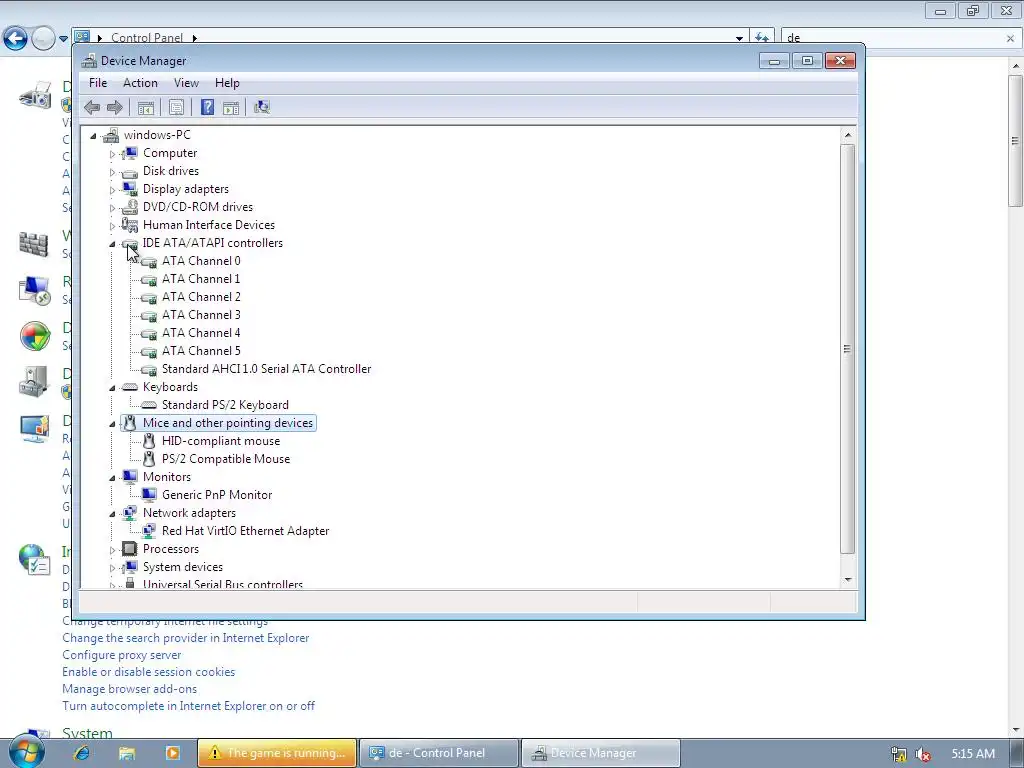Expand the Display adapters node
Viewport: 1024px width, 768px height.
112,190
